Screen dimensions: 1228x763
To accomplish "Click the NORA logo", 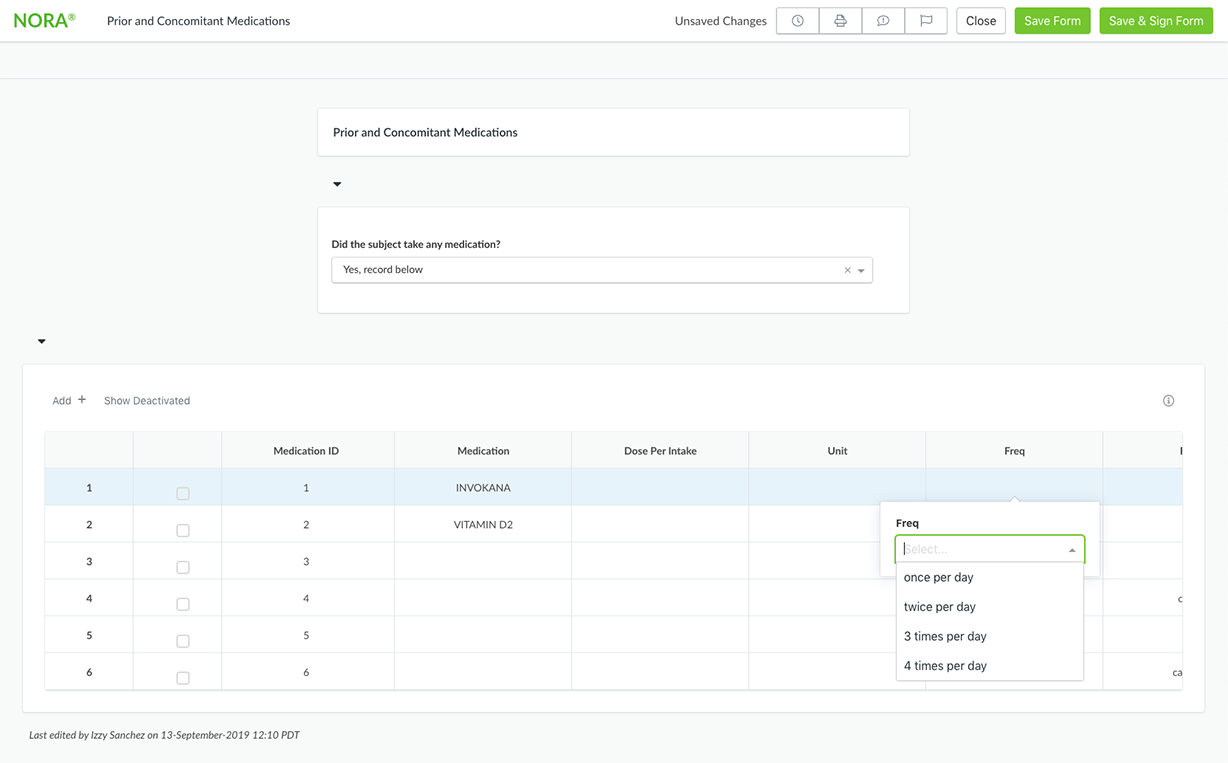I will (44, 20).
